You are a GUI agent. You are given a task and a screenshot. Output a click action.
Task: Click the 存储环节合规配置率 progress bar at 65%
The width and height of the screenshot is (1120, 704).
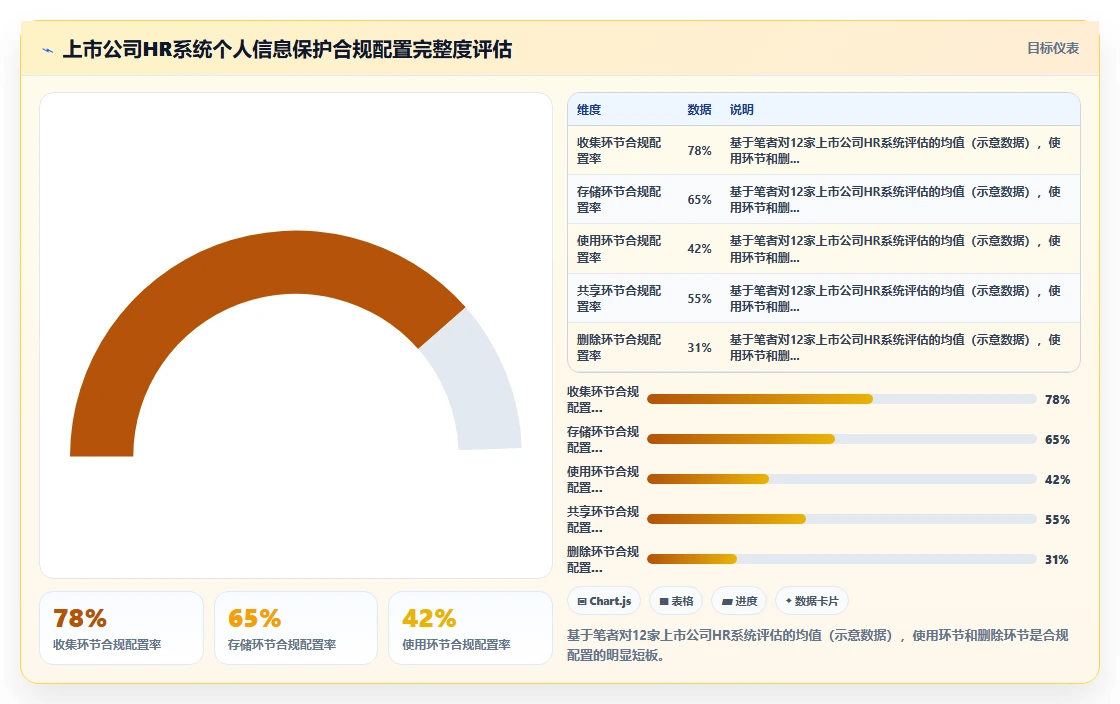pos(841,439)
